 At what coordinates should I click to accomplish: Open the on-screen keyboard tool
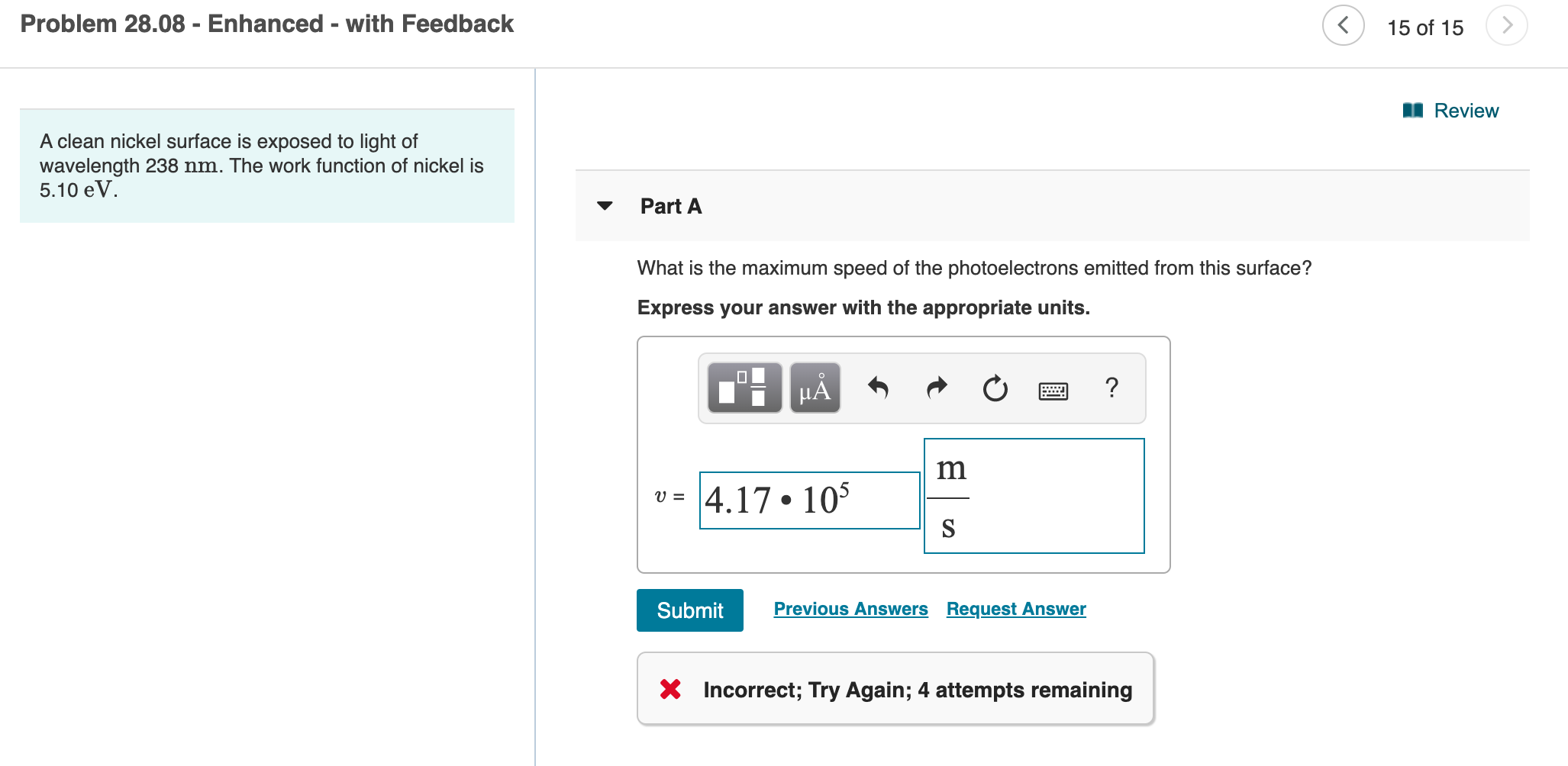coord(1053,388)
